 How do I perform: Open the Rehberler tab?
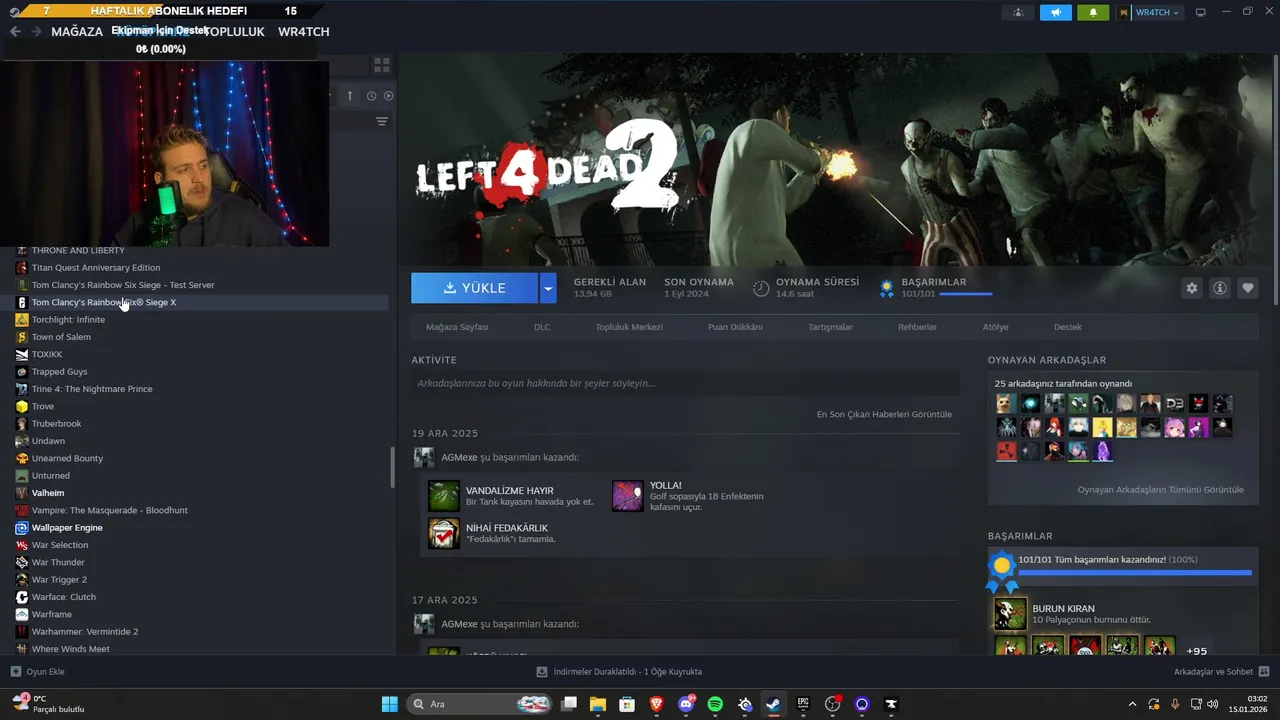point(917,327)
